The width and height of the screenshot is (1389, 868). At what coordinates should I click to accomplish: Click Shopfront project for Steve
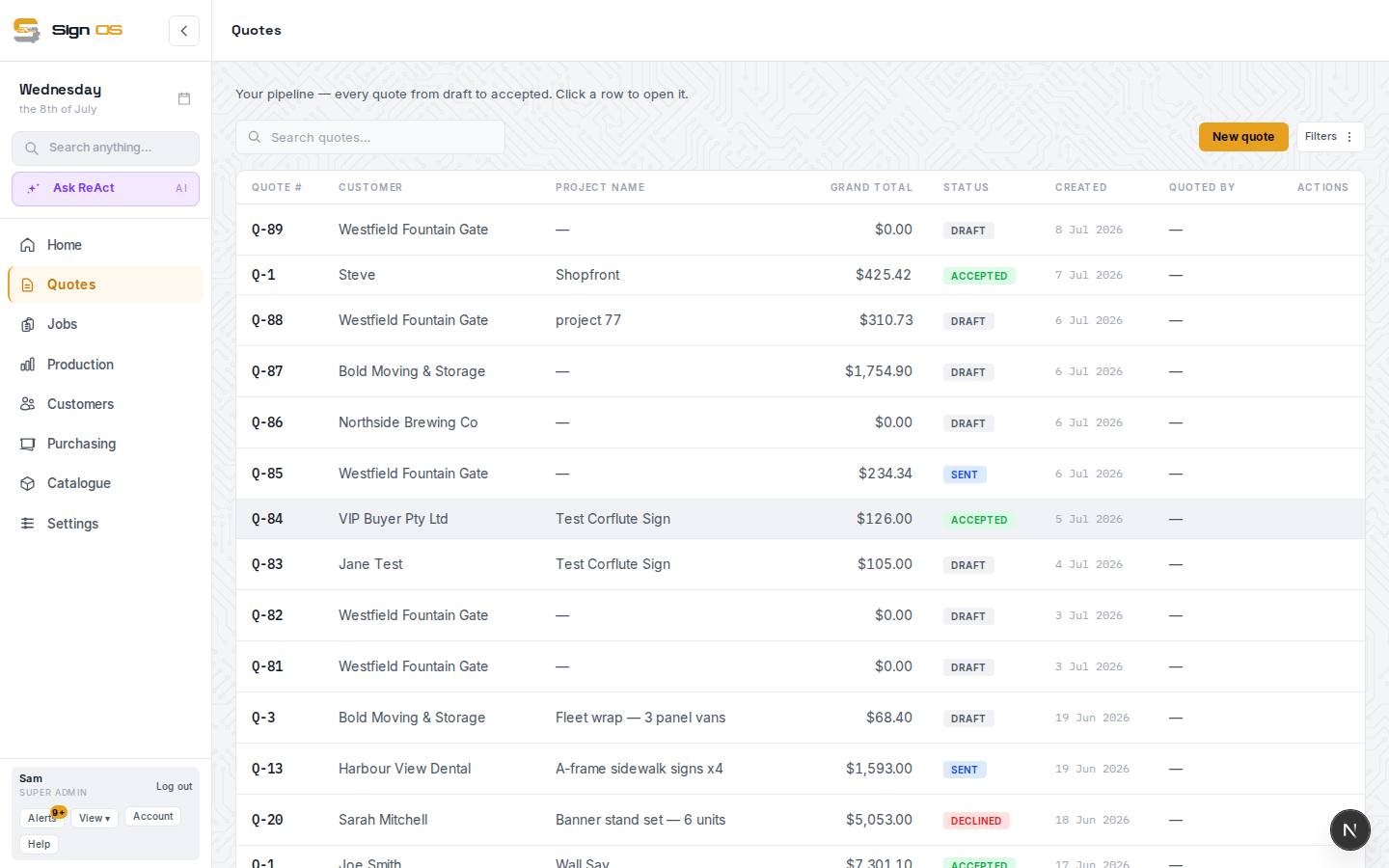click(x=587, y=275)
